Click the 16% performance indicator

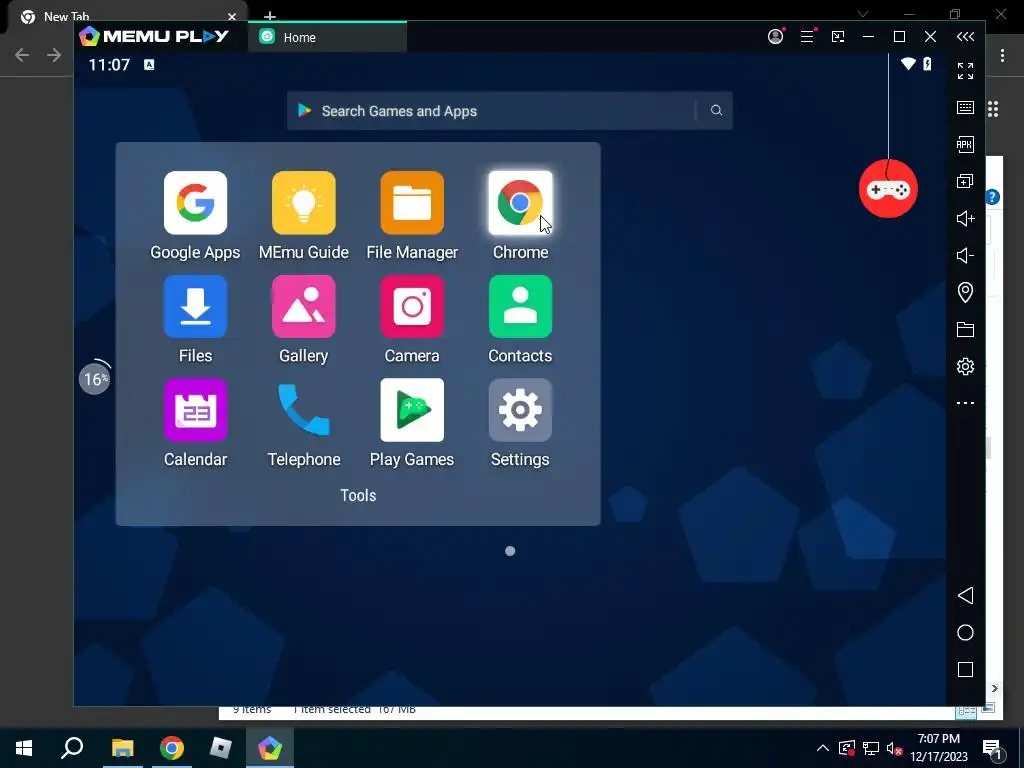(x=95, y=378)
